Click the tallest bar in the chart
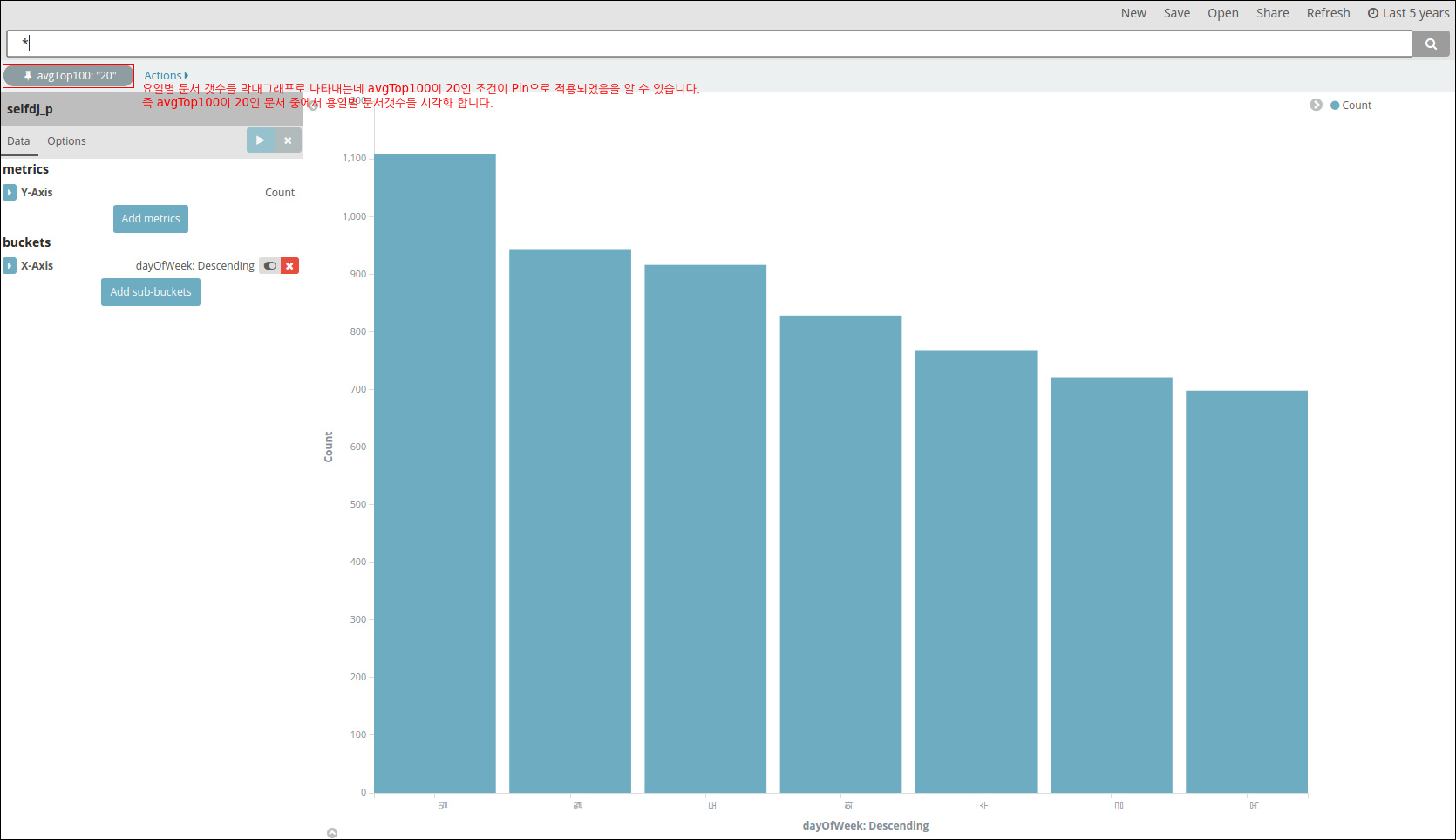1456x840 pixels. point(435,474)
